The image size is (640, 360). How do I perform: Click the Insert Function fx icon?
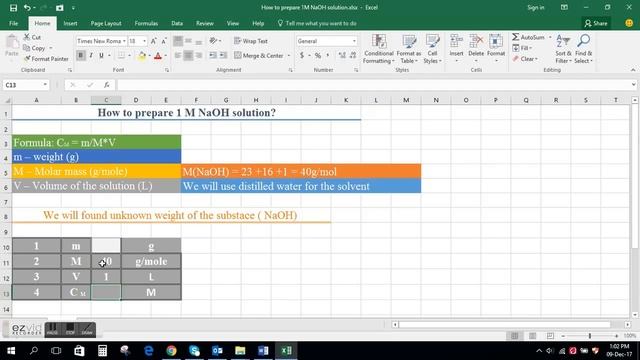coord(107,85)
